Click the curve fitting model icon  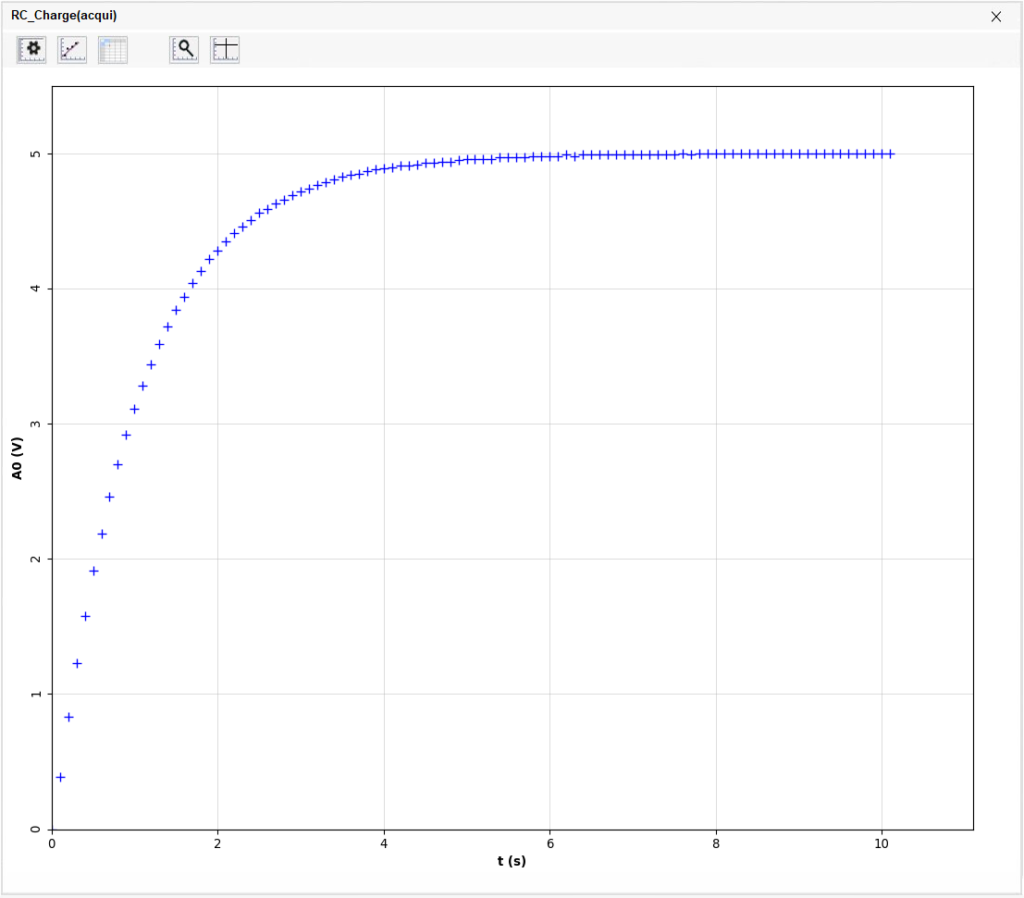click(73, 50)
